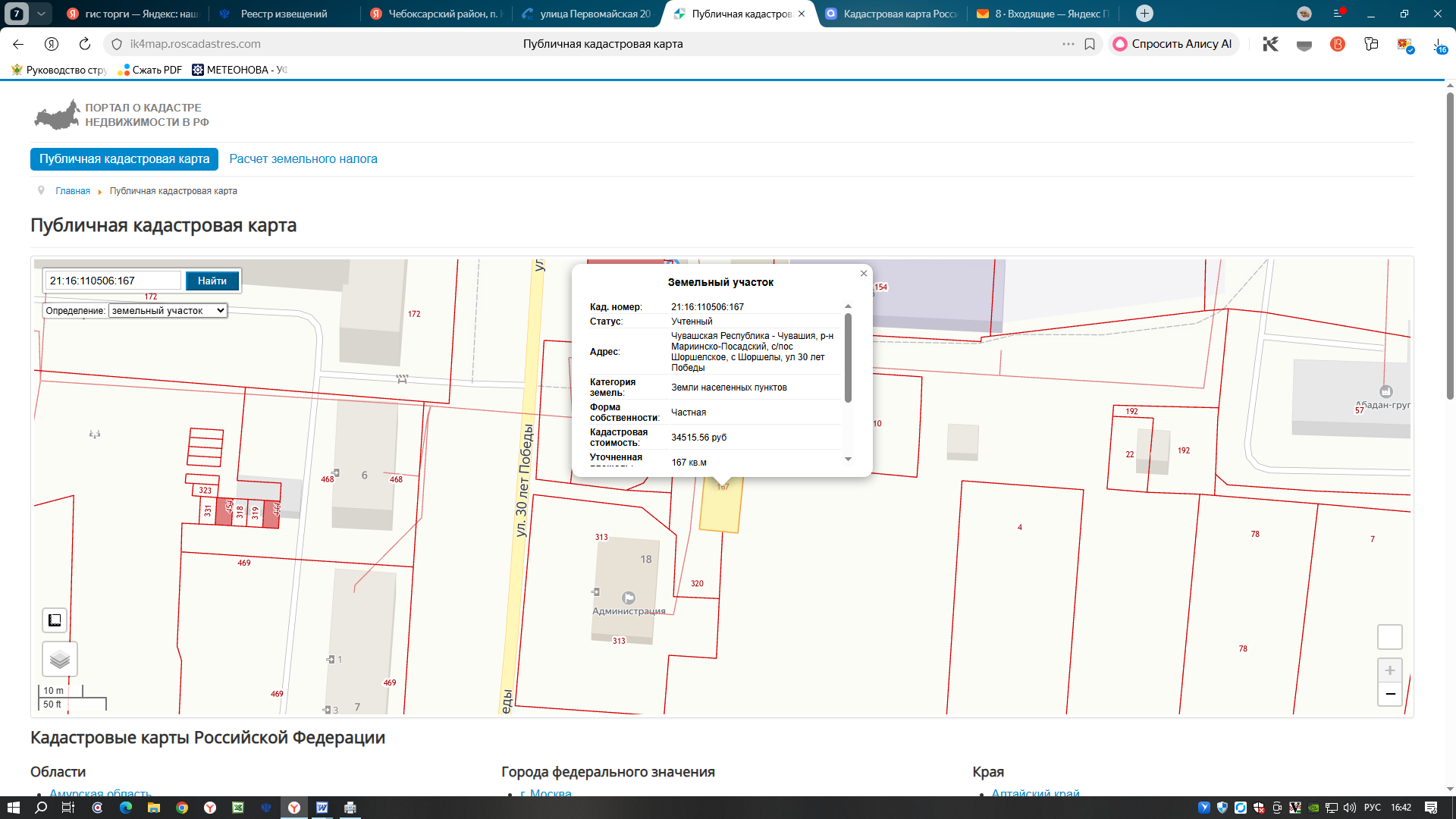Open Расчет земельного налога menu item
The image size is (1456, 819).
coord(303,159)
